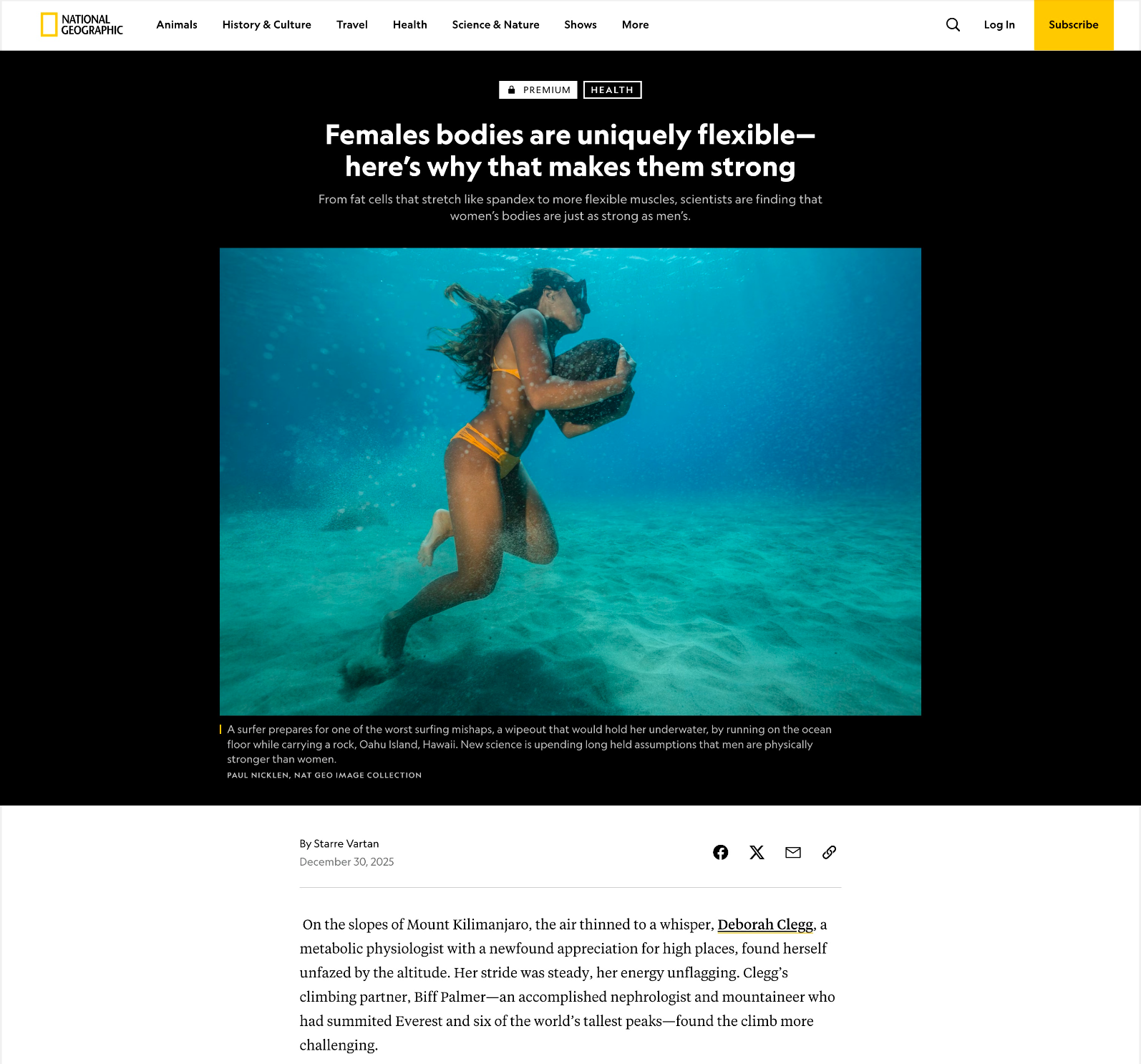Click the Log In link
1141x1064 pixels.
pyautogui.click(x=999, y=25)
